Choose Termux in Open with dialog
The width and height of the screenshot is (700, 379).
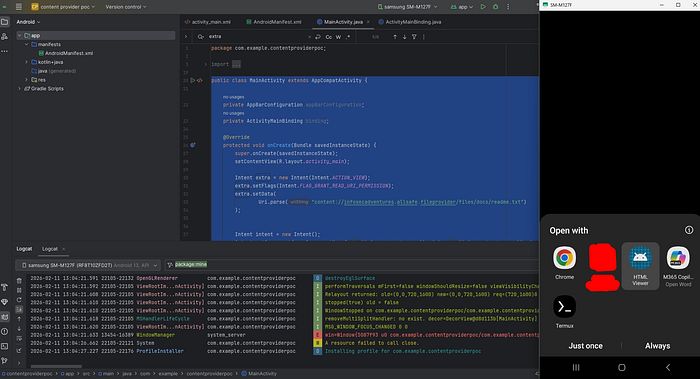[564, 312]
